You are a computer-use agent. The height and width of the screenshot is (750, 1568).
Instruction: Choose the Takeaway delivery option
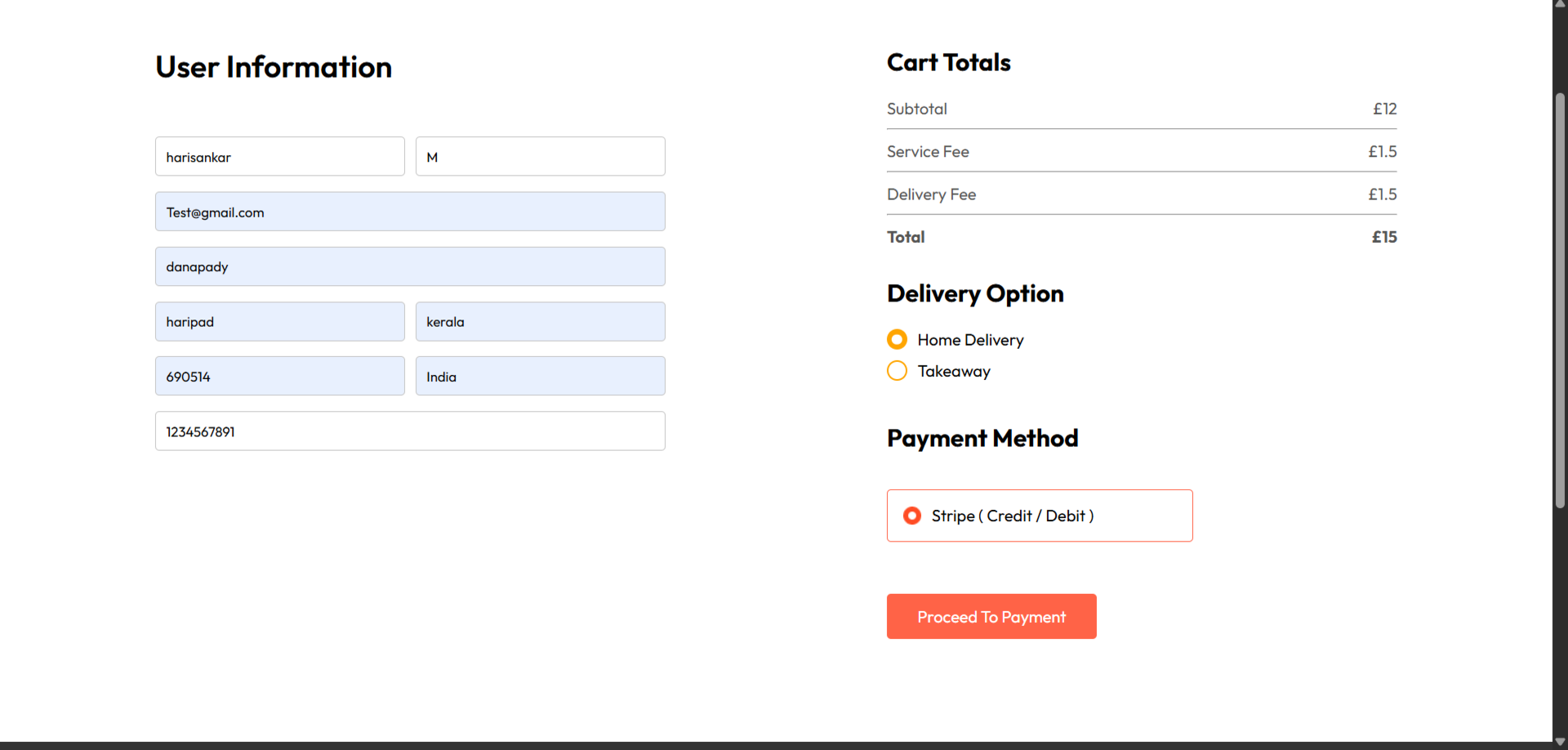[x=897, y=371]
